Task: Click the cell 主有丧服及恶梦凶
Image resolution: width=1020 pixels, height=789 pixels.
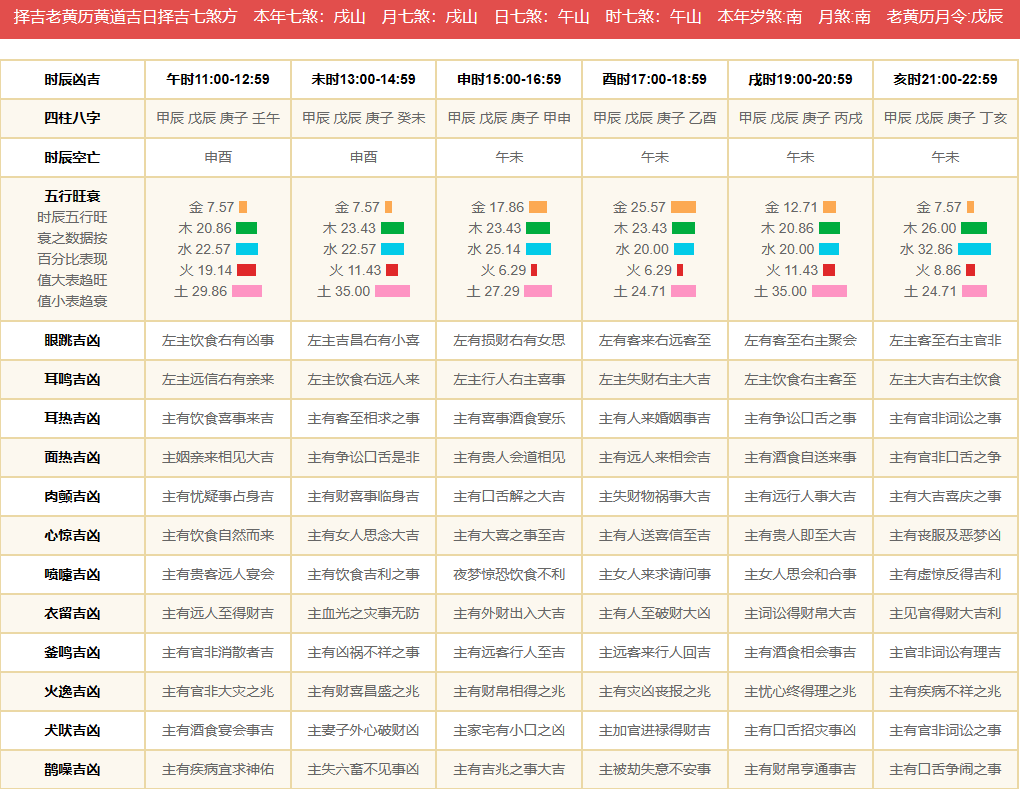Action: pos(945,535)
